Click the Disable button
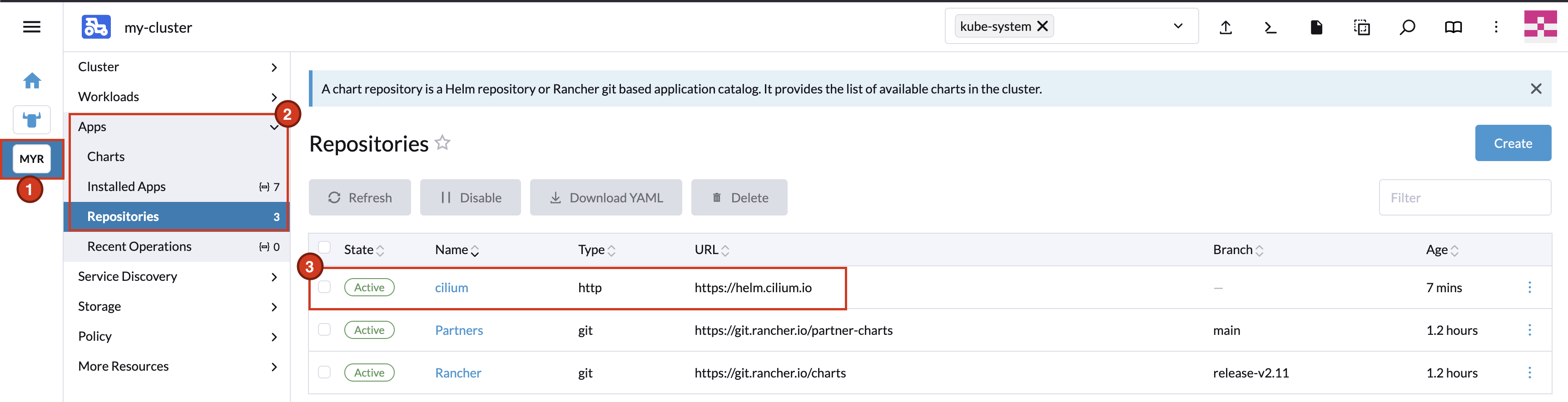The width and height of the screenshot is (1568, 402). [471, 197]
